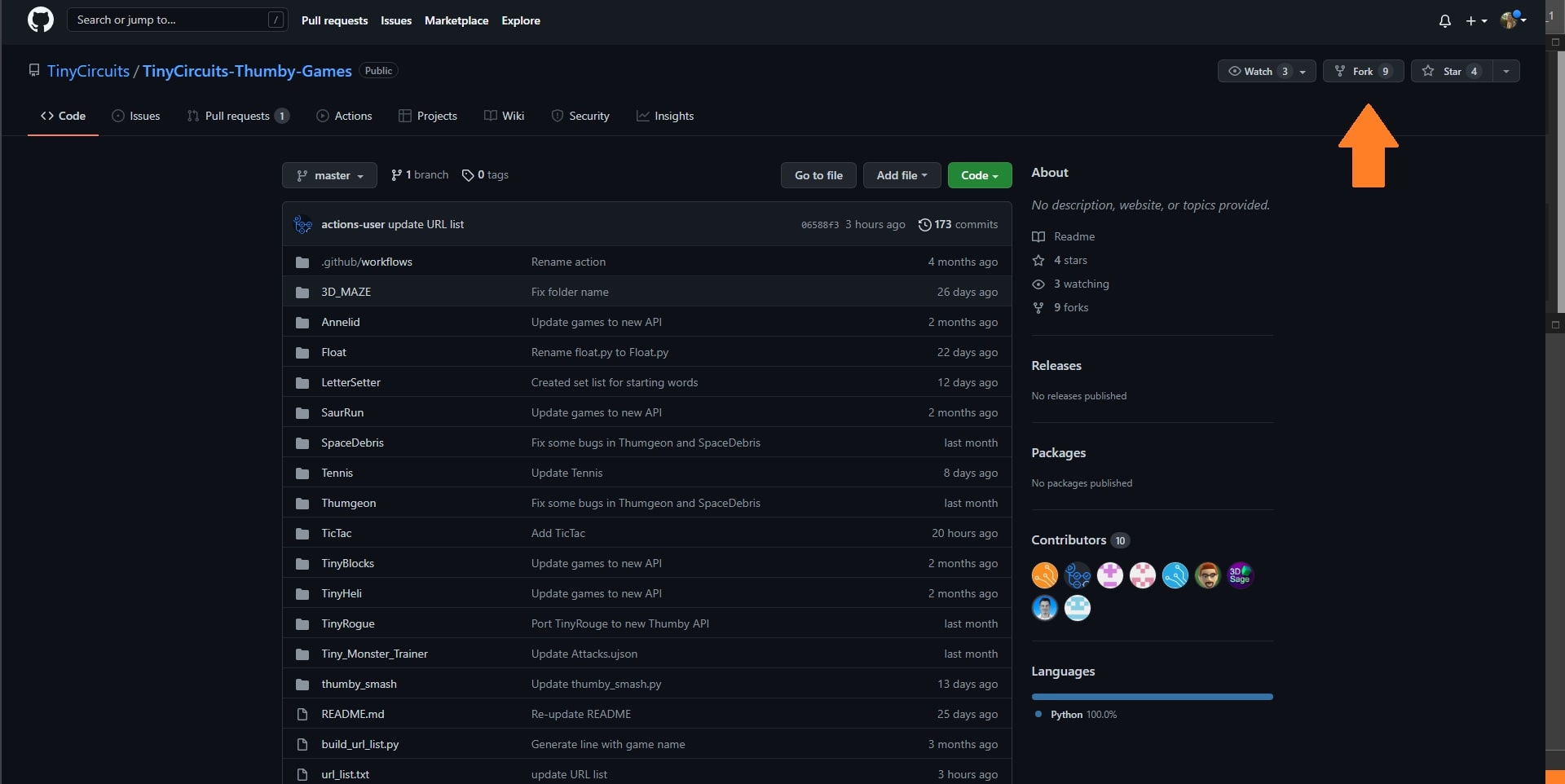Click the tags icon showing 0 tags
Viewport: 1565px width, 784px height.
[468, 175]
